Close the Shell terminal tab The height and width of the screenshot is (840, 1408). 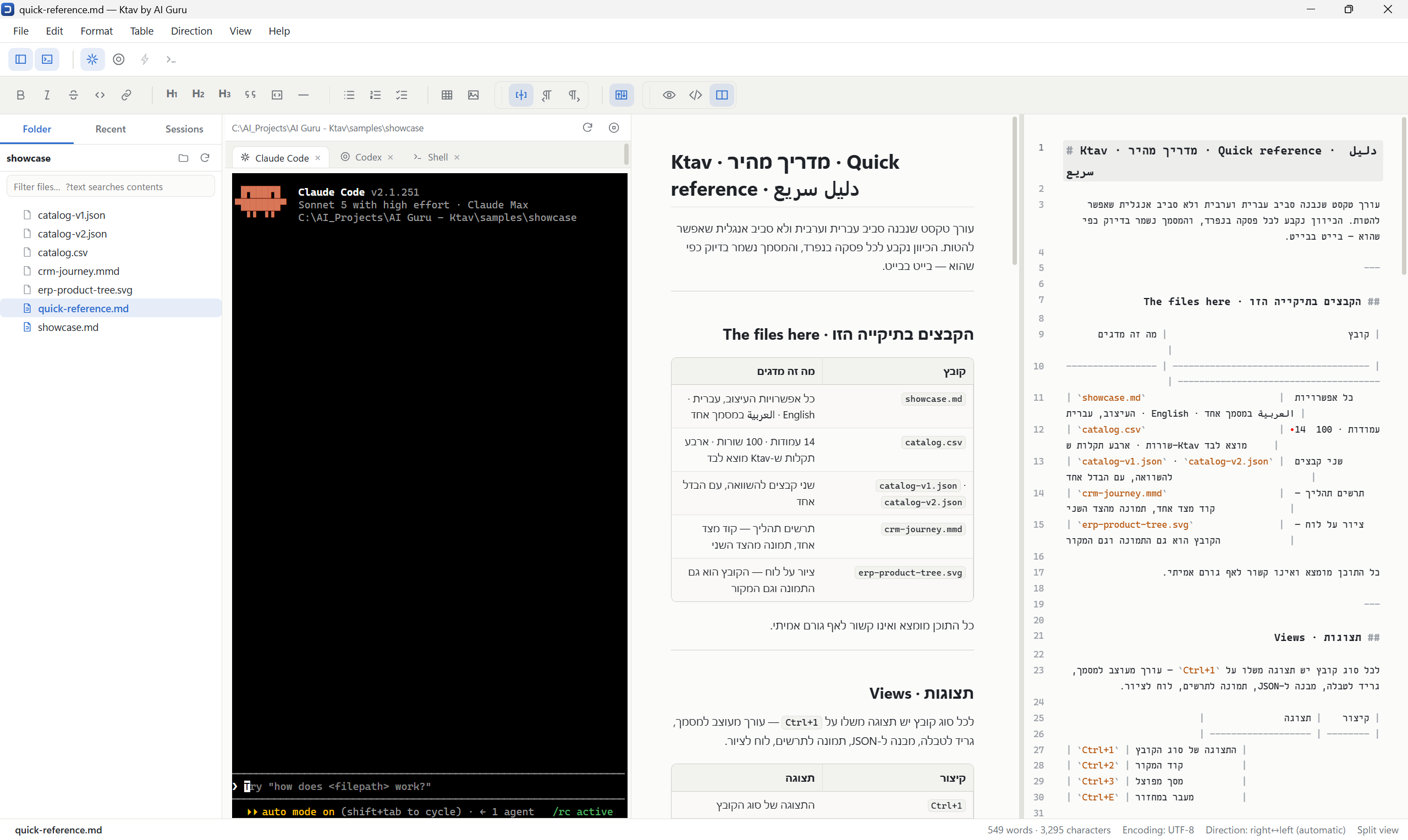457,157
